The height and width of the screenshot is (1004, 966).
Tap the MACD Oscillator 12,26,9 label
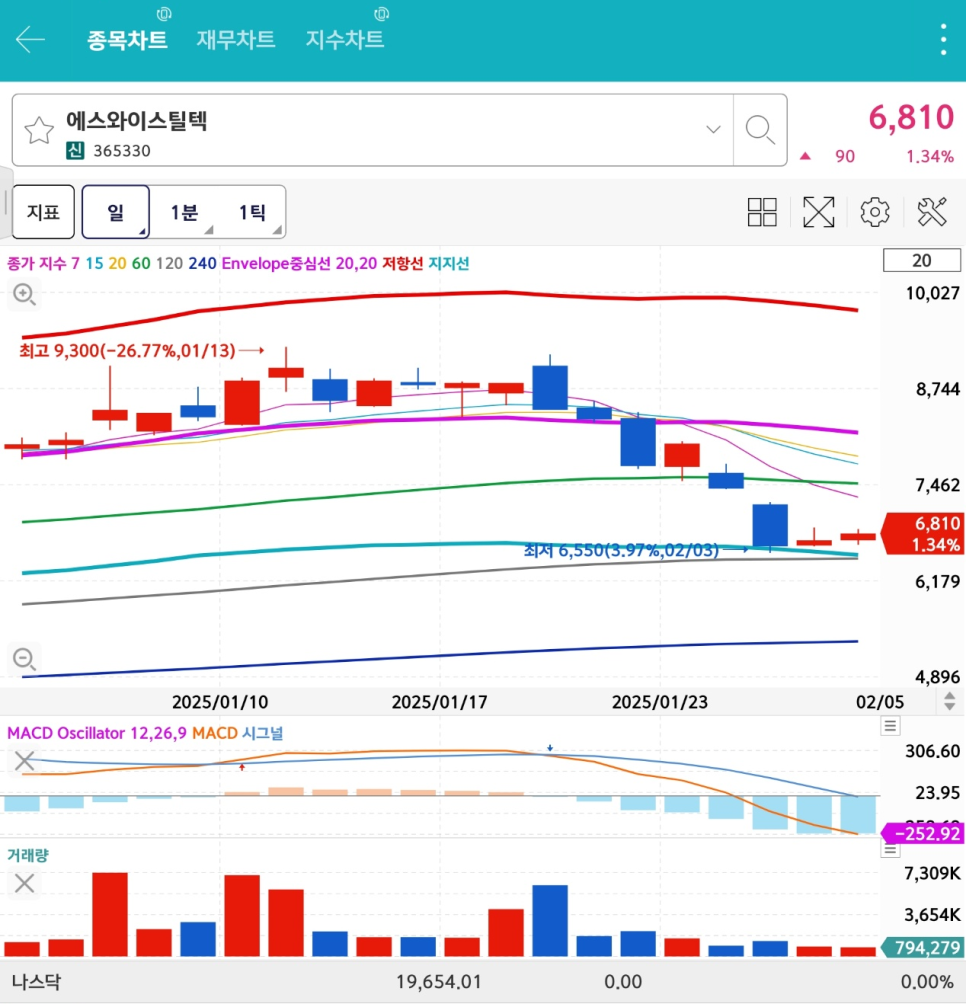tap(97, 733)
